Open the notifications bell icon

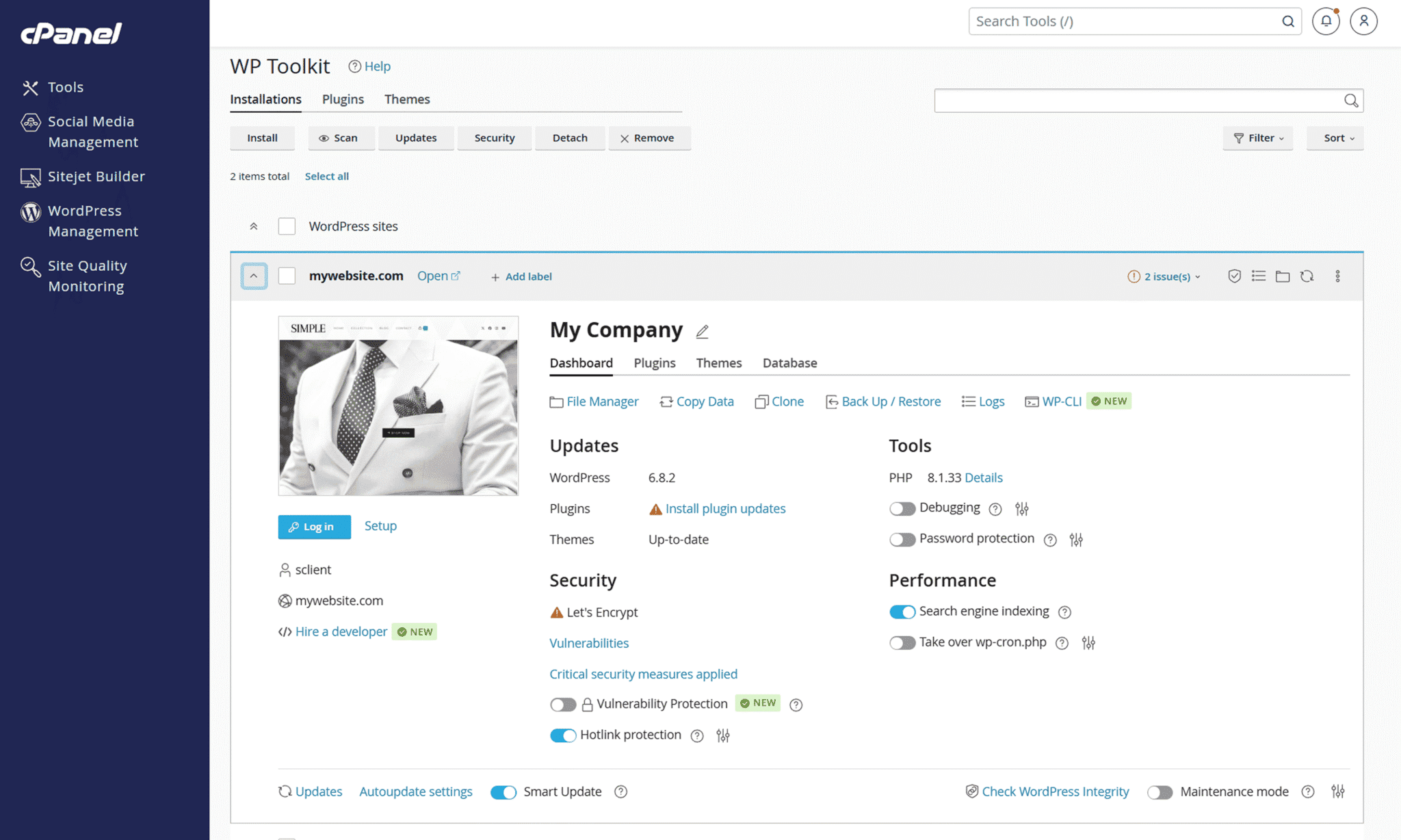coord(1326,21)
